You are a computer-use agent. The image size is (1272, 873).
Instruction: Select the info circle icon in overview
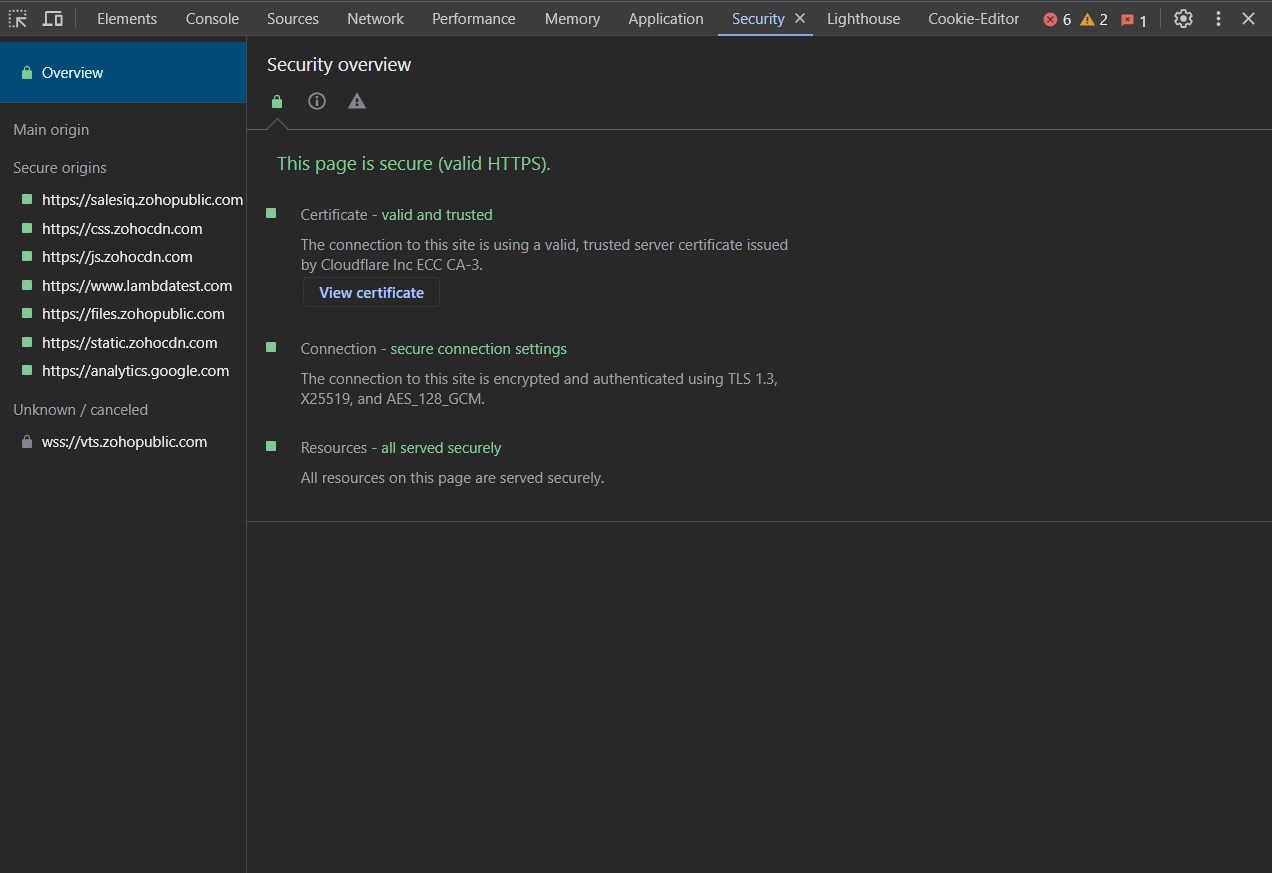[x=317, y=101]
